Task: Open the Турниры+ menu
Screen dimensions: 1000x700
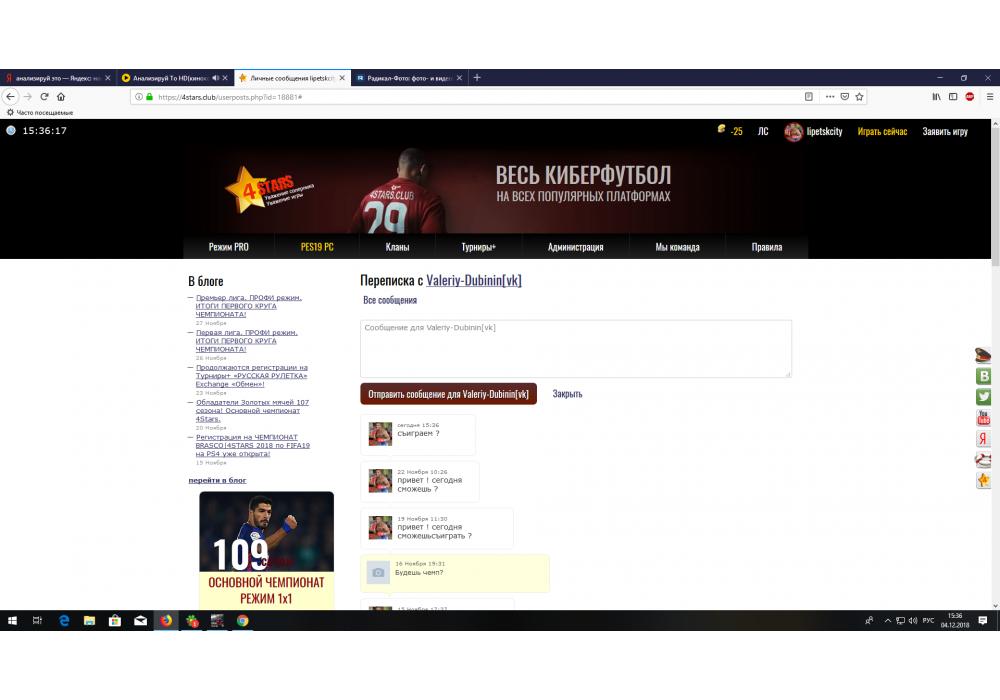Action: (x=478, y=247)
